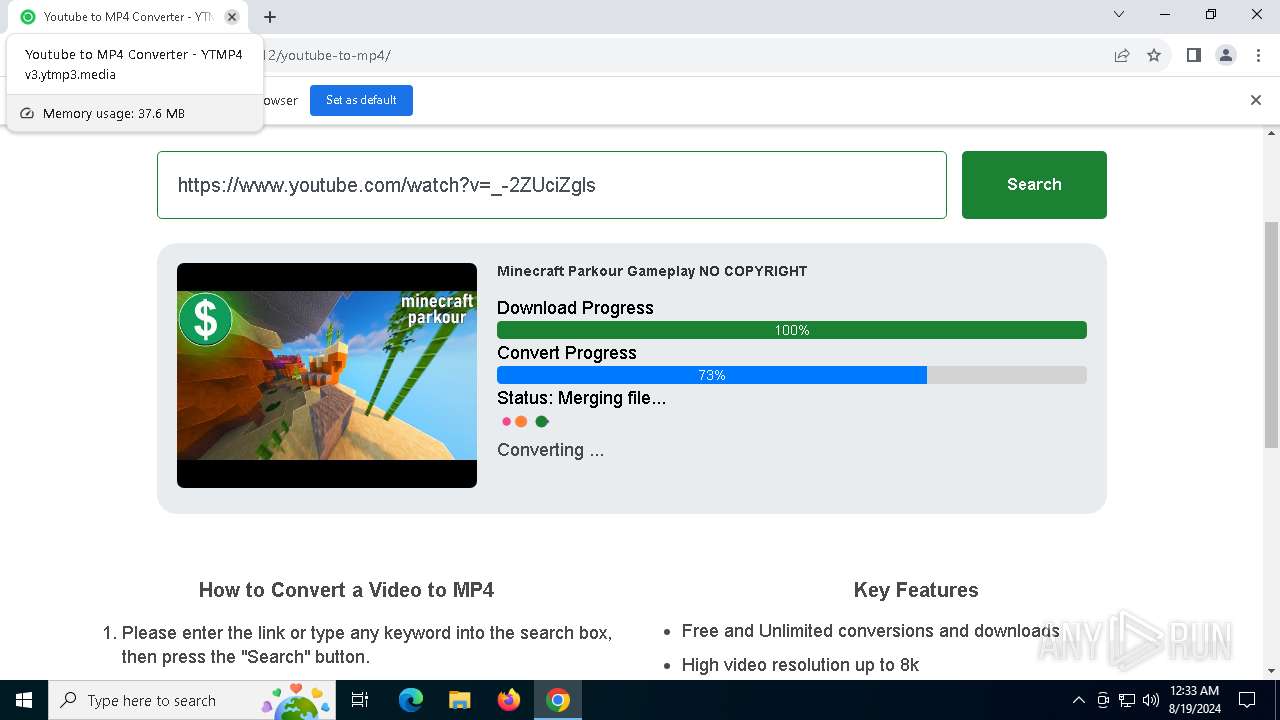Click the v3.ytmp3.media text in tab tooltip
This screenshot has width=1280, height=720.
point(70,75)
